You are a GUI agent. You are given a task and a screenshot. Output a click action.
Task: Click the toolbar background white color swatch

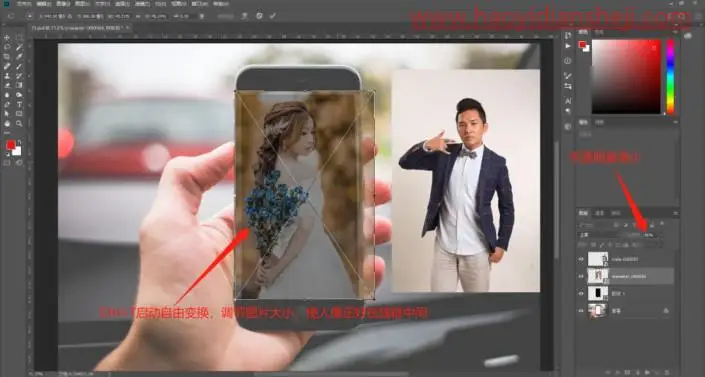(x=17, y=151)
